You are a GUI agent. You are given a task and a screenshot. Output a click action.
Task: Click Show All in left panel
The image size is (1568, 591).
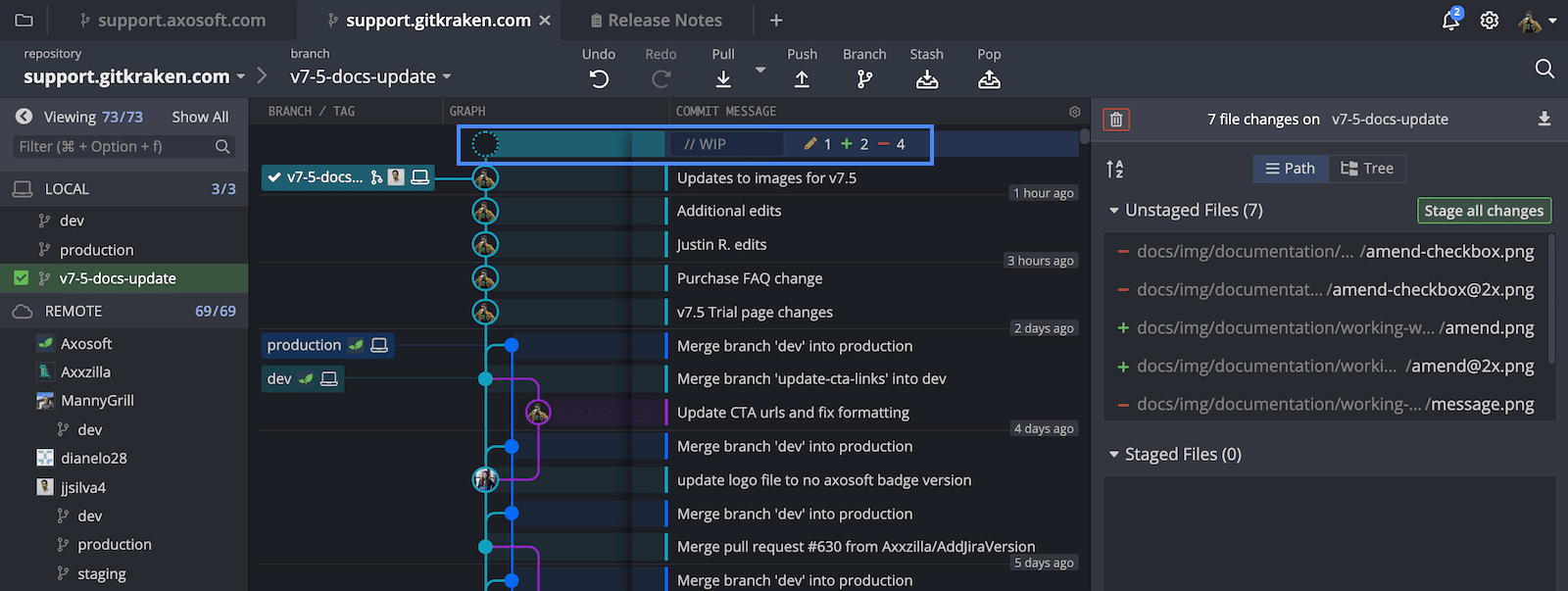[200, 117]
